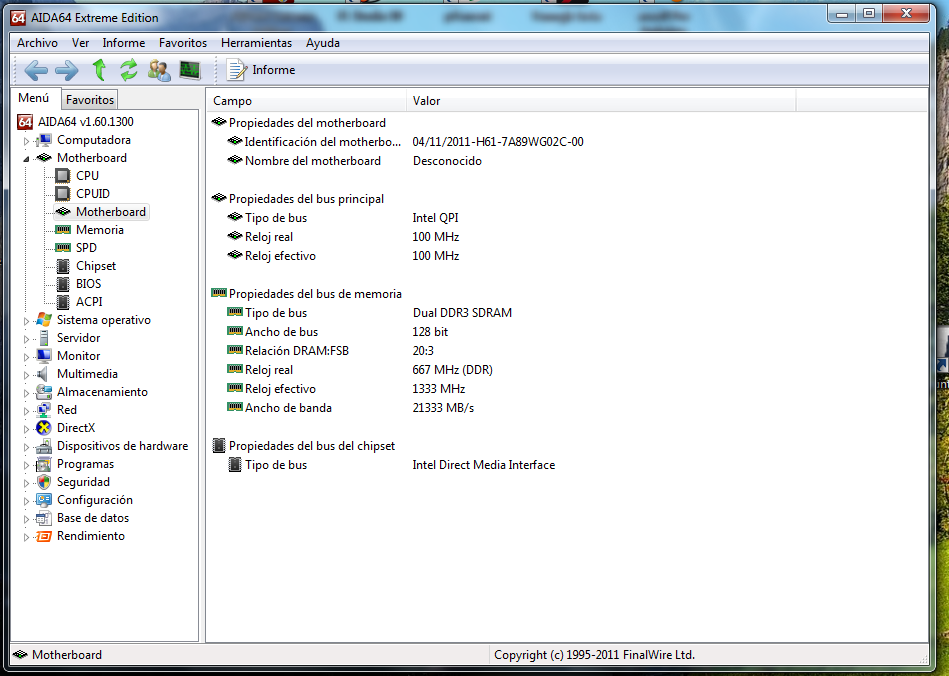Expand the Almacenamiento tree node

pyautogui.click(x=26, y=393)
